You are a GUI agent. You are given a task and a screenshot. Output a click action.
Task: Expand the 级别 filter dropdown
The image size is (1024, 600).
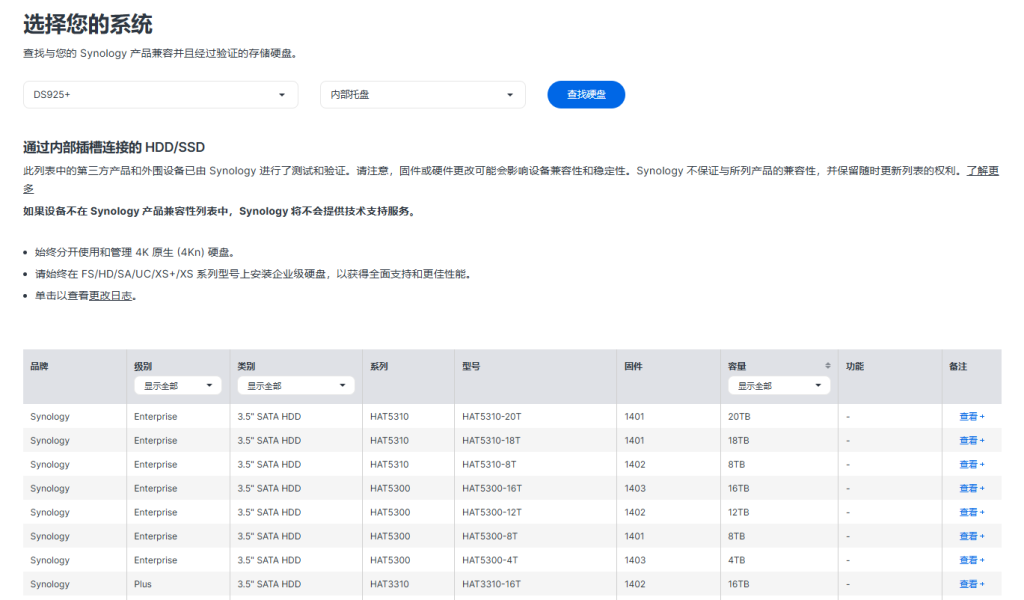tap(178, 386)
